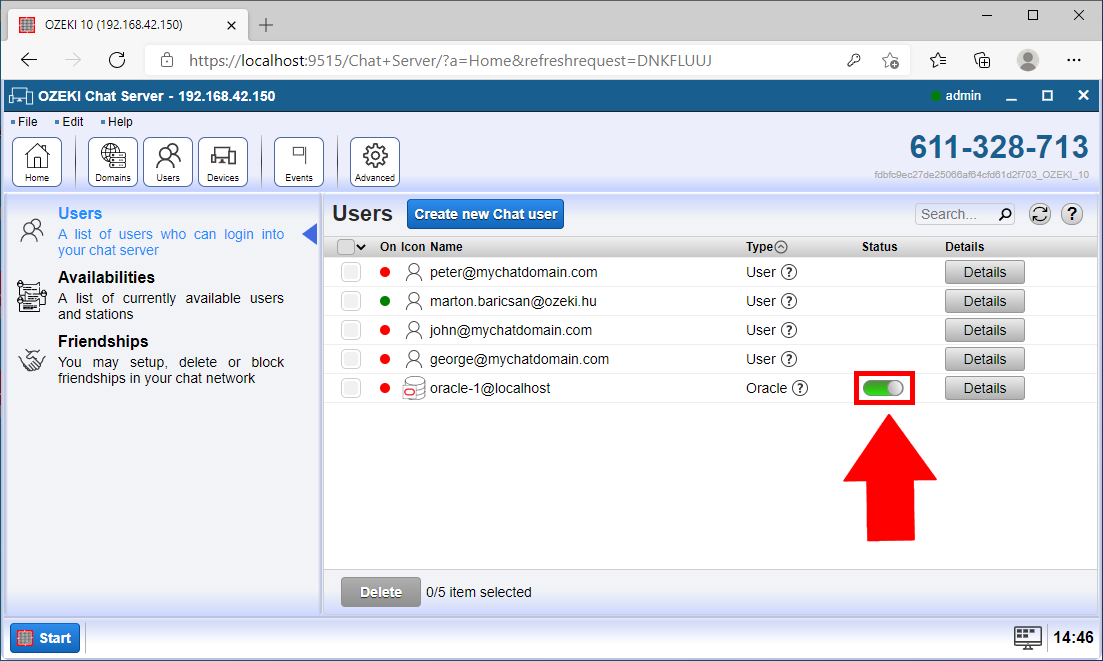Open the Users toolbar icon

point(167,160)
